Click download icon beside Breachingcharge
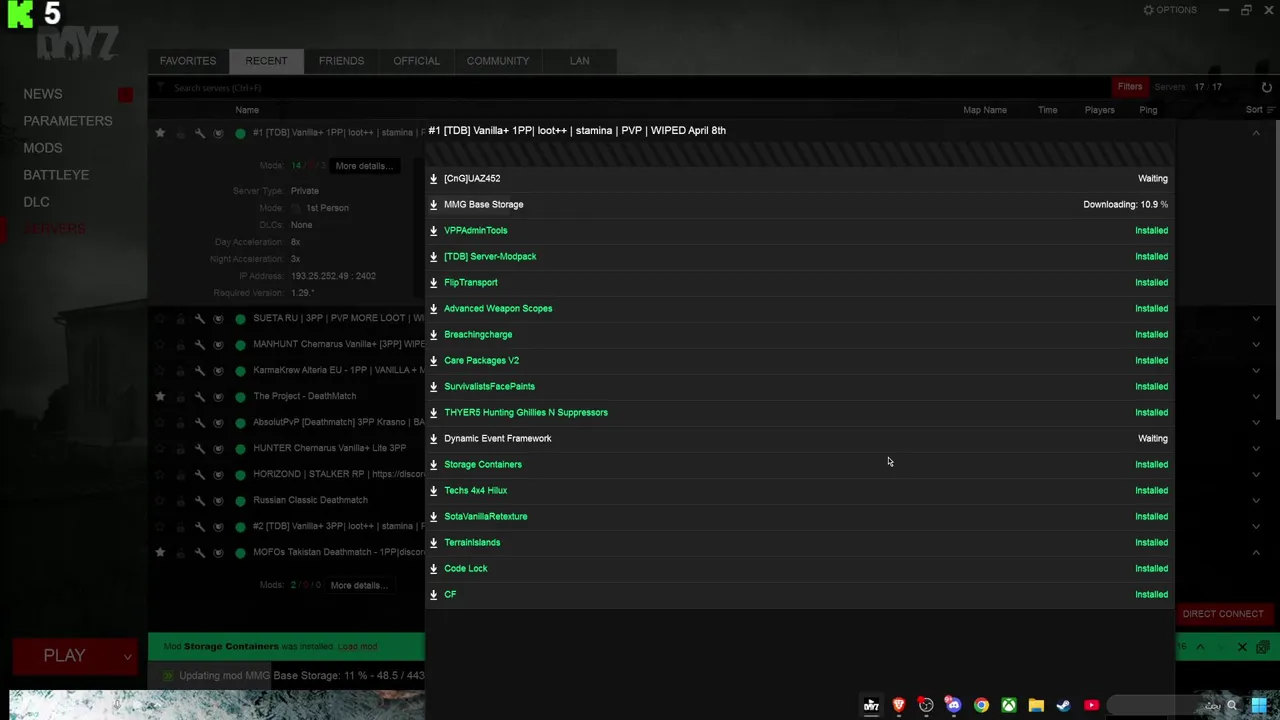This screenshot has height=720, width=1280. tap(433, 334)
